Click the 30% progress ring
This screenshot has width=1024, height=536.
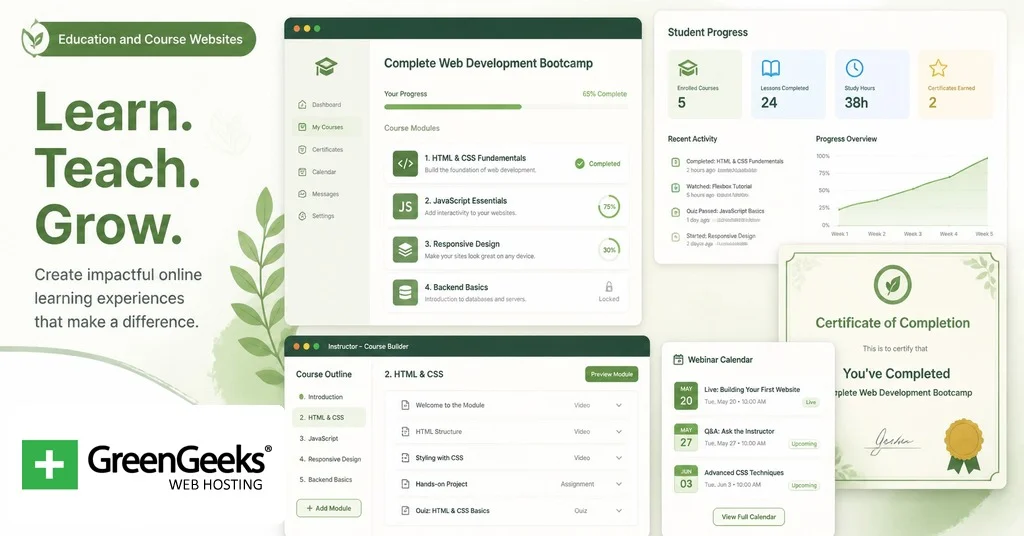[x=609, y=249]
